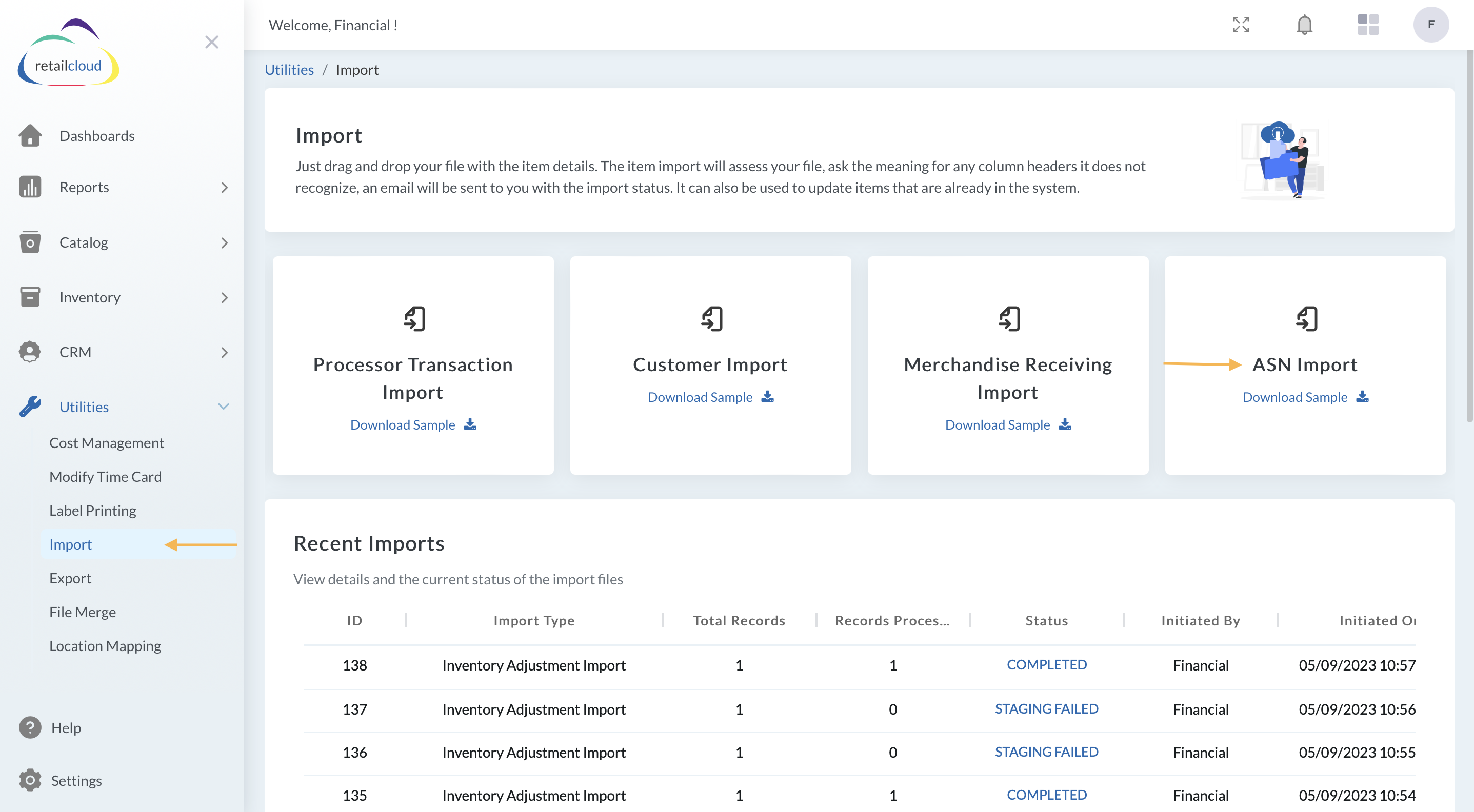Click Download Sample for Merchandise Receiving Import
The width and height of the screenshot is (1474, 812).
998,424
